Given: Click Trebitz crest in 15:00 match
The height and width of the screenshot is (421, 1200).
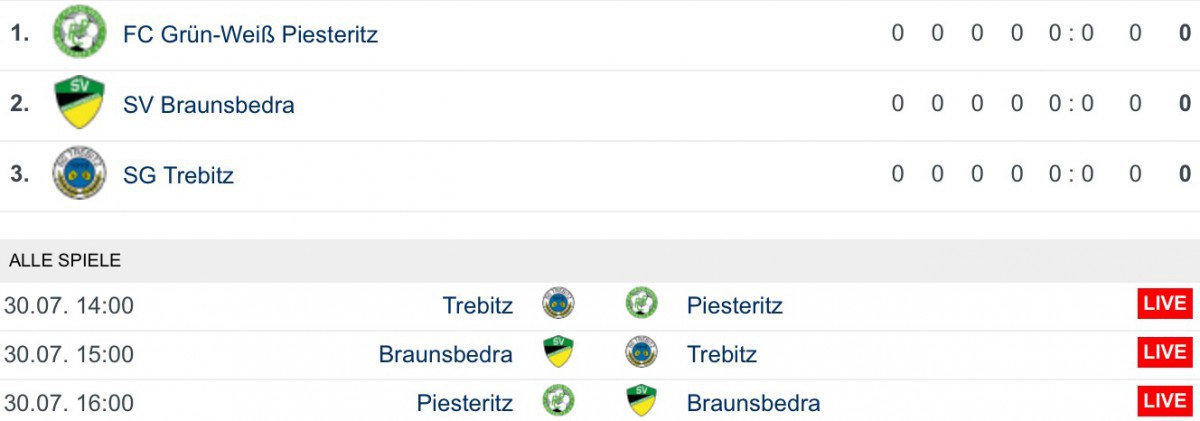Looking at the screenshot, I should click(x=641, y=353).
